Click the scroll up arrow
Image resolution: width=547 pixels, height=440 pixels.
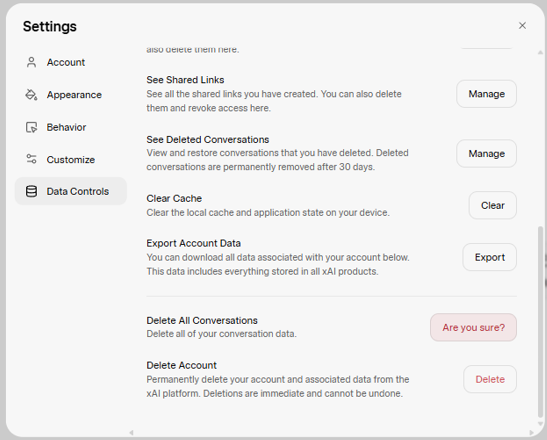pyautogui.click(x=540, y=52)
